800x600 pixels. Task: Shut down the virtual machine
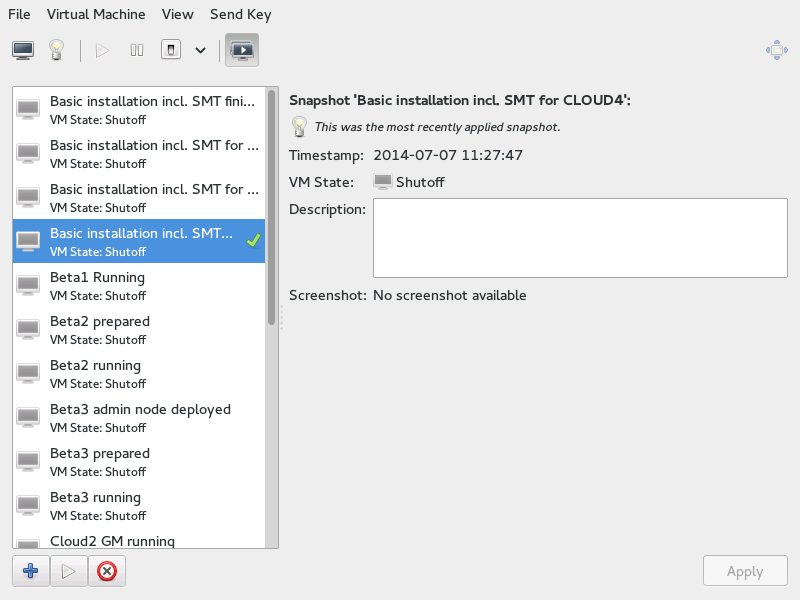click(x=171, y=50)
